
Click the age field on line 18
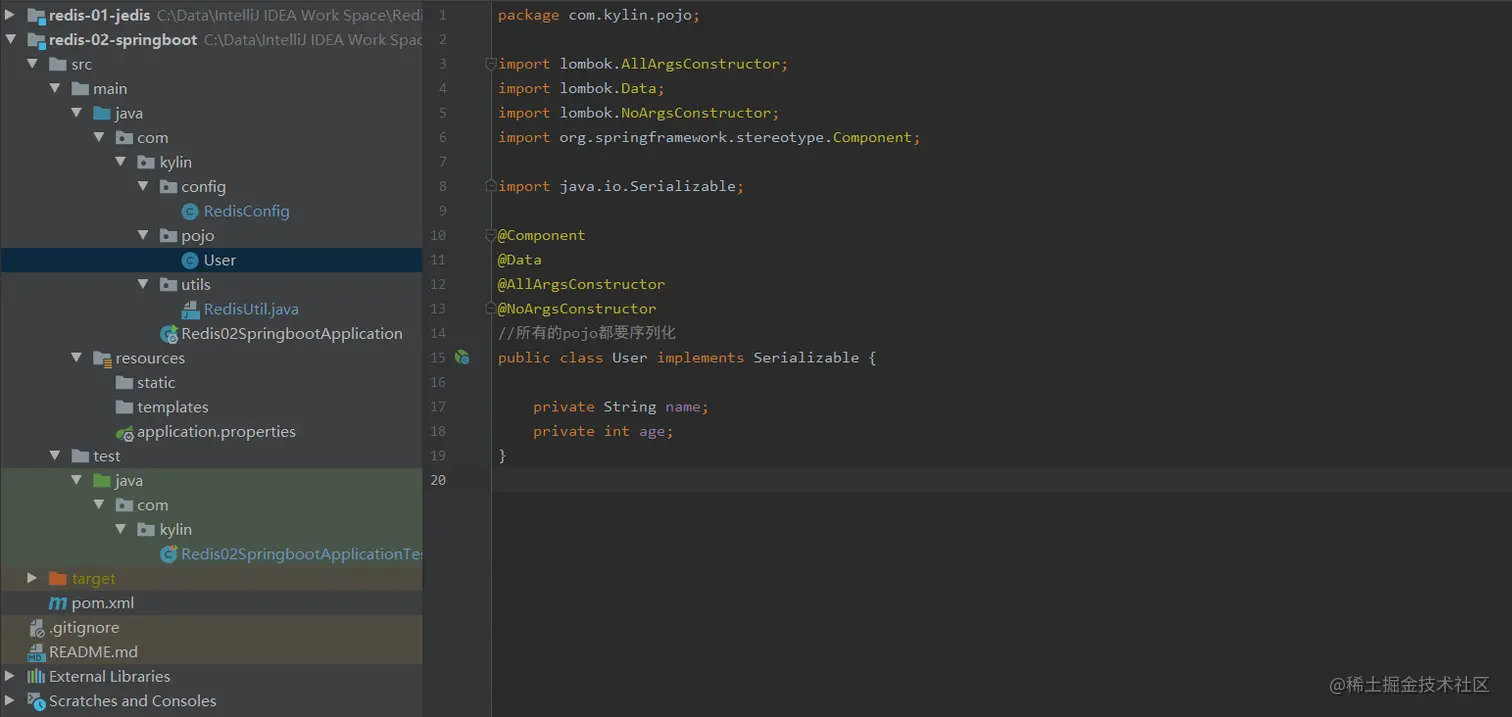(x=652, y=431)
